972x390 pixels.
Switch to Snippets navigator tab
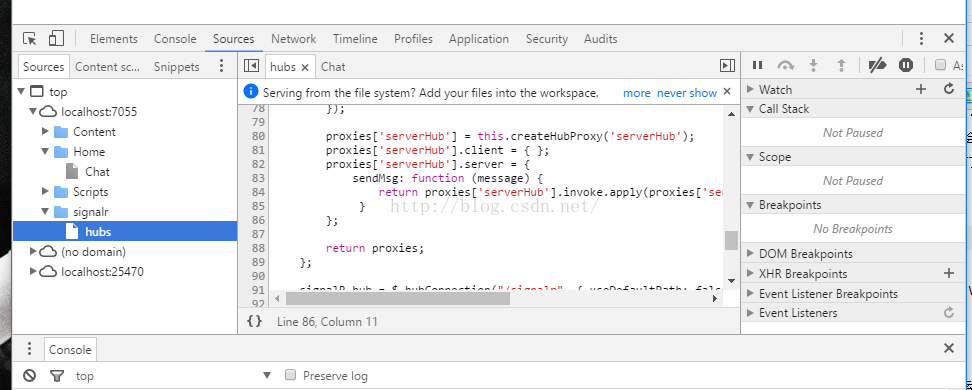pyautogui.click(x=177, y=66)
